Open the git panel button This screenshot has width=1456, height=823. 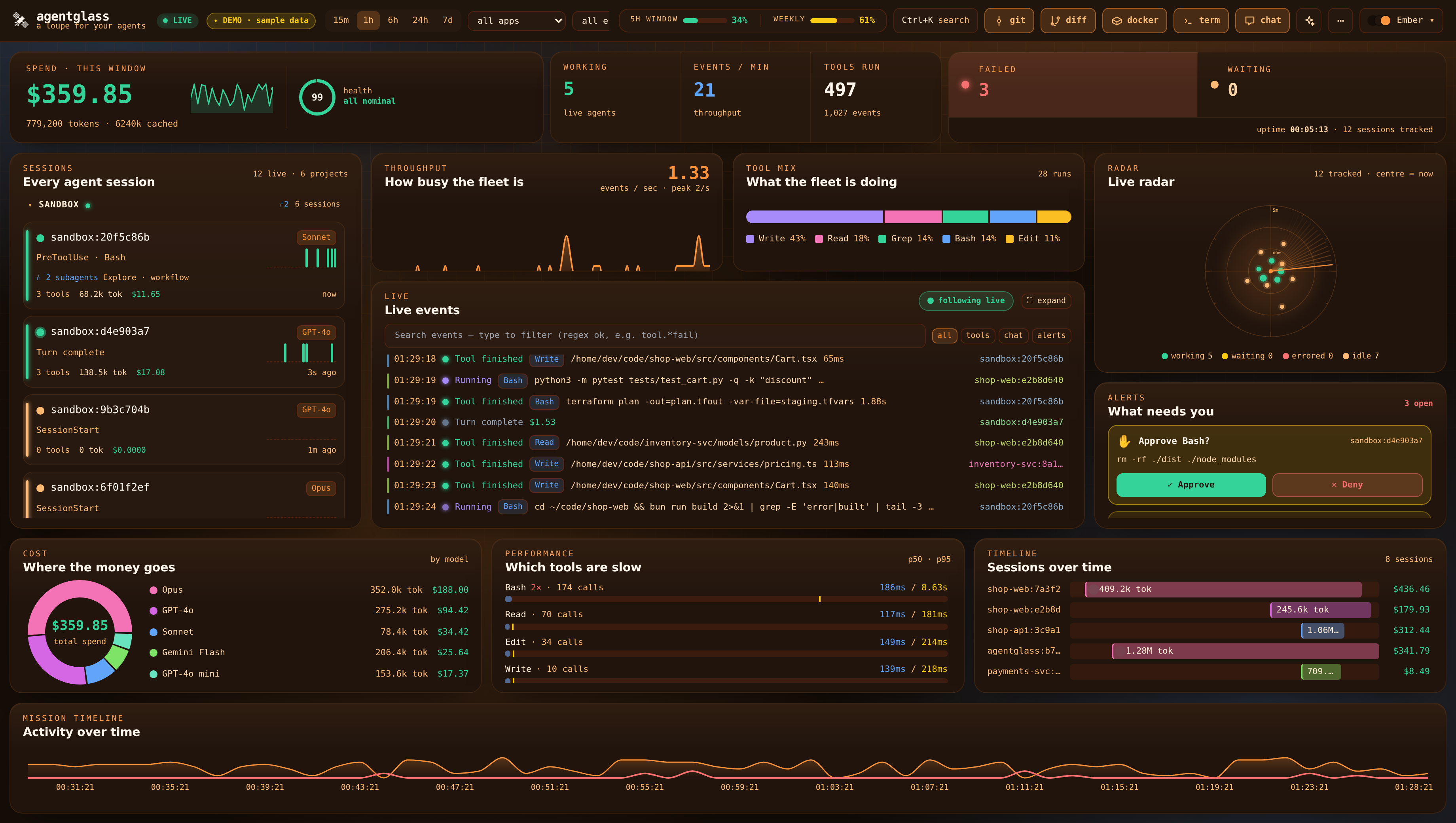[1009, 20]
